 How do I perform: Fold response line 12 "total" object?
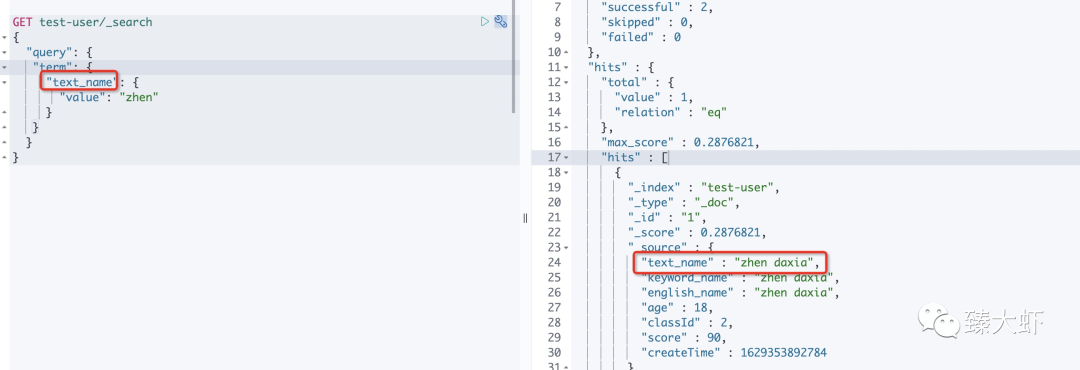click(566, 83)
